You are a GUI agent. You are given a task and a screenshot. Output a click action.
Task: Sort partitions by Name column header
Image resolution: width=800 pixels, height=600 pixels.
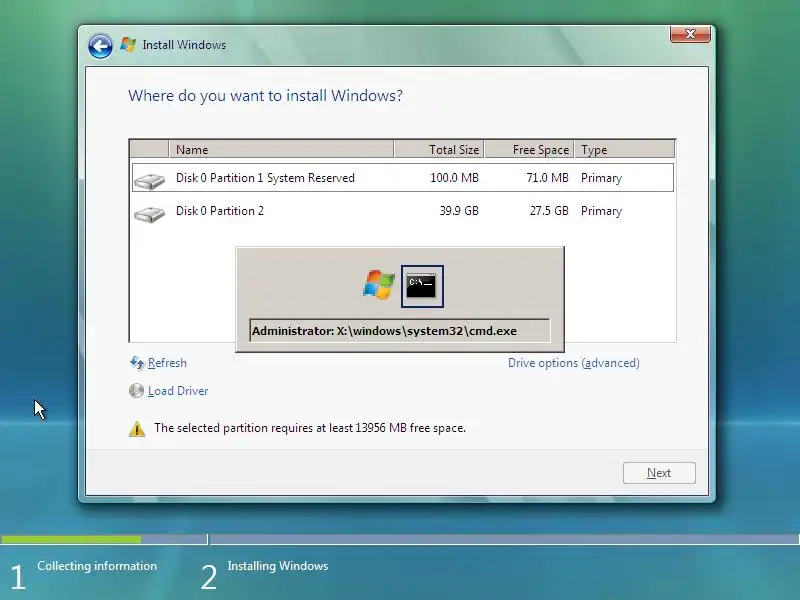pos(281,149)
